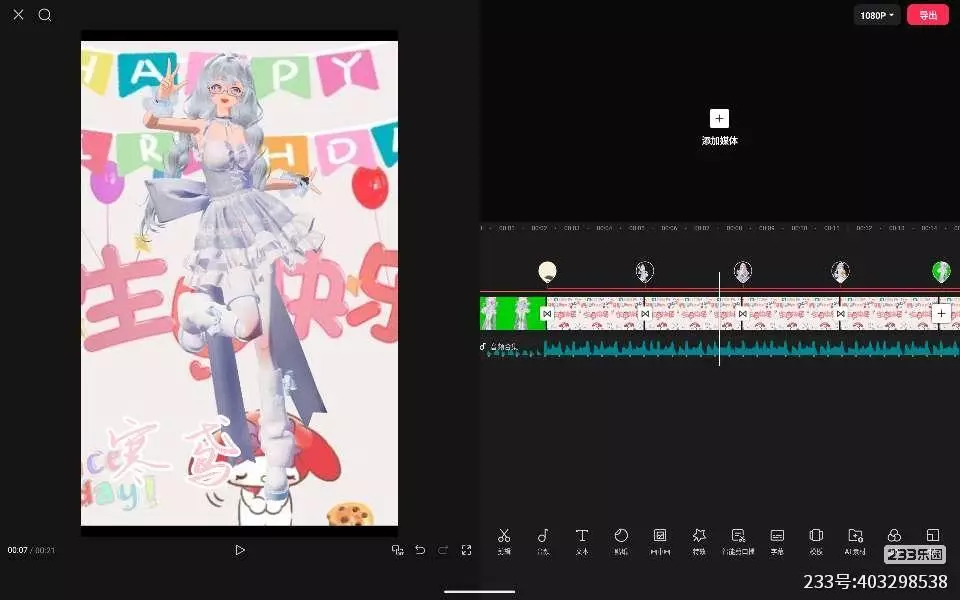The height and width of the screenshot is (600, 960).
Task: Click the search magnifier icon
Action: 45,15
